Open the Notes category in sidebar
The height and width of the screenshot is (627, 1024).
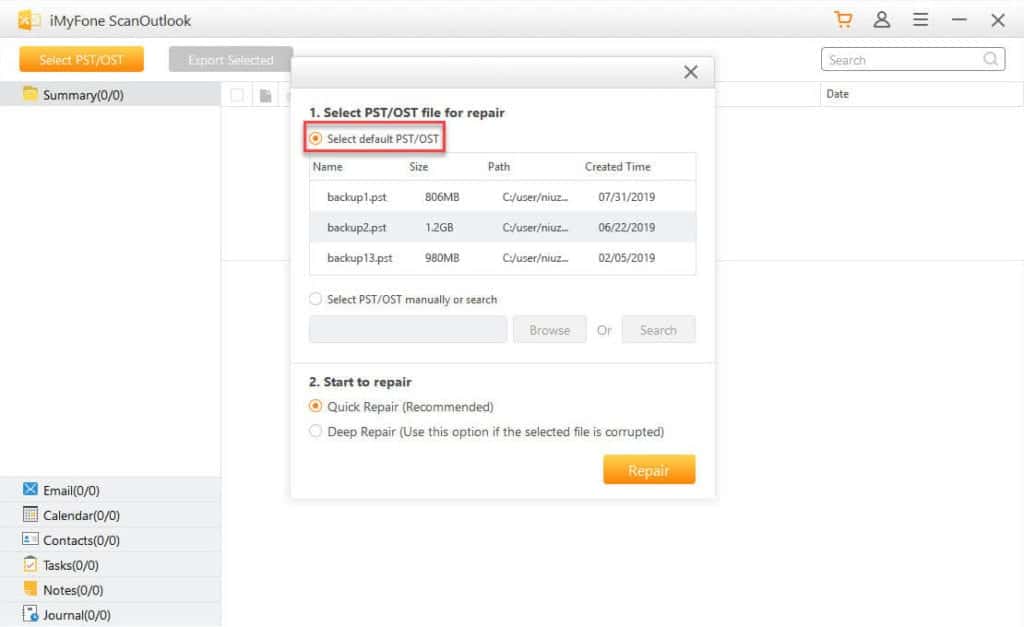pos(72,590)
